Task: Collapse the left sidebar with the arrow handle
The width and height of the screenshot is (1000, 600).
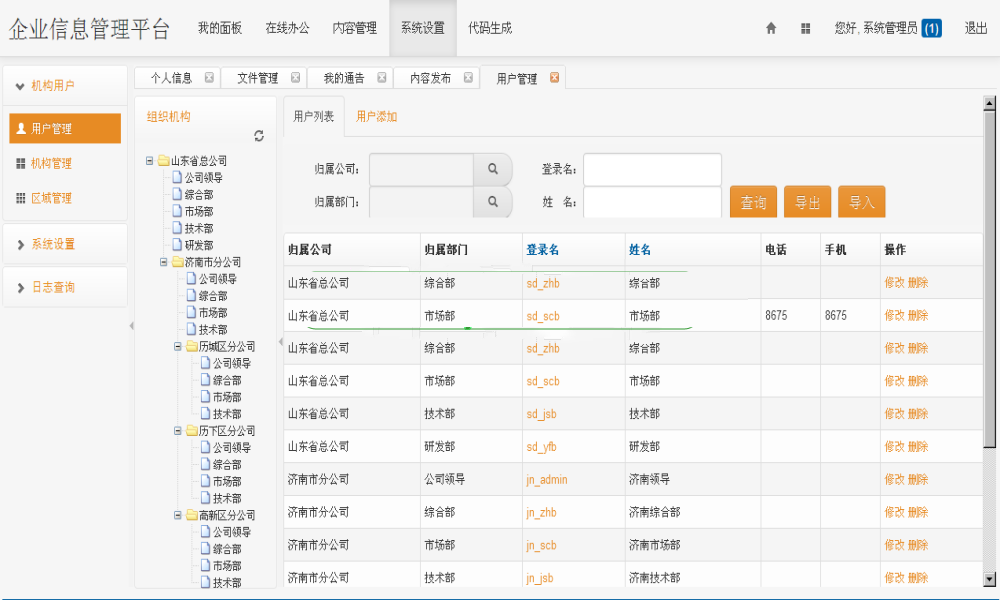Action: 131,326
